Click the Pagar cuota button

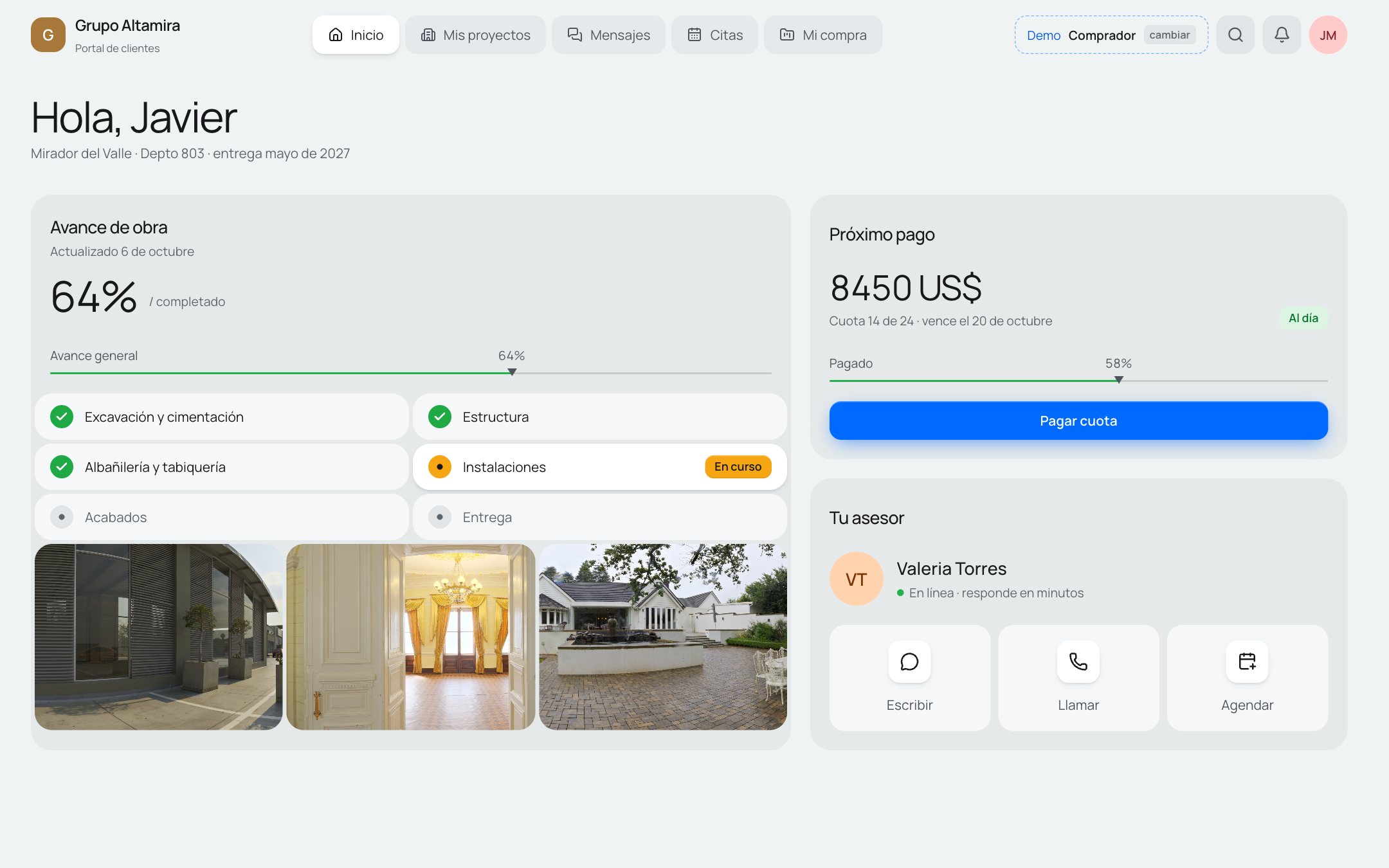(x=1078, y=420)
